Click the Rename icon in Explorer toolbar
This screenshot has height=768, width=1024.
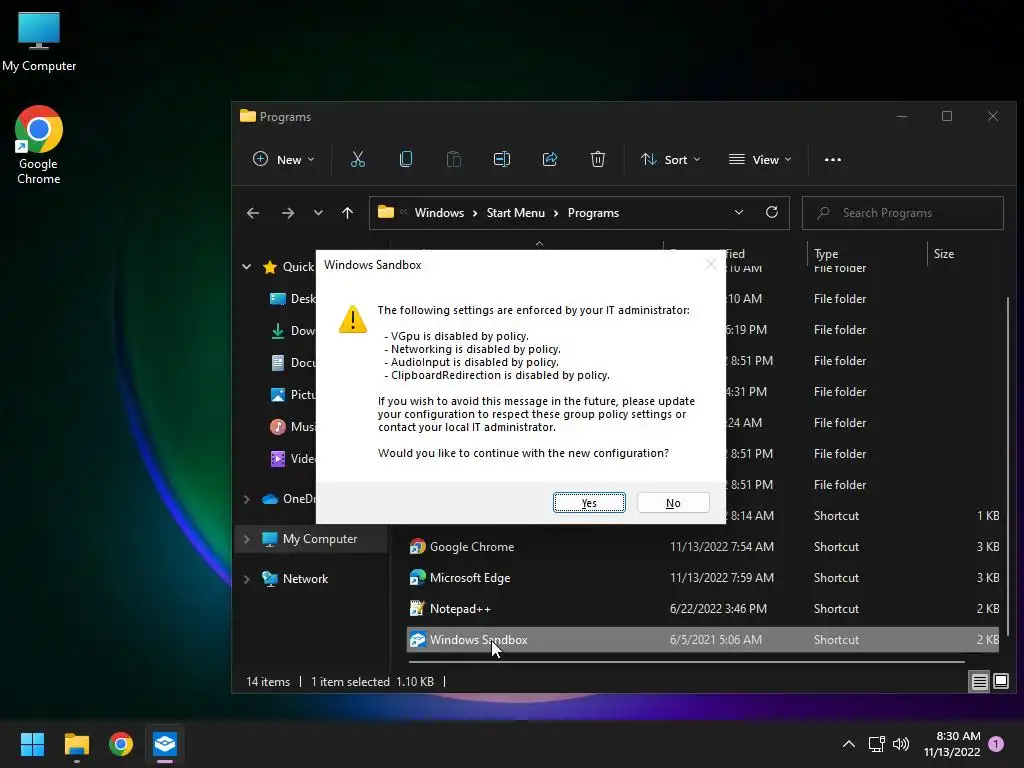tap(502, 159)
